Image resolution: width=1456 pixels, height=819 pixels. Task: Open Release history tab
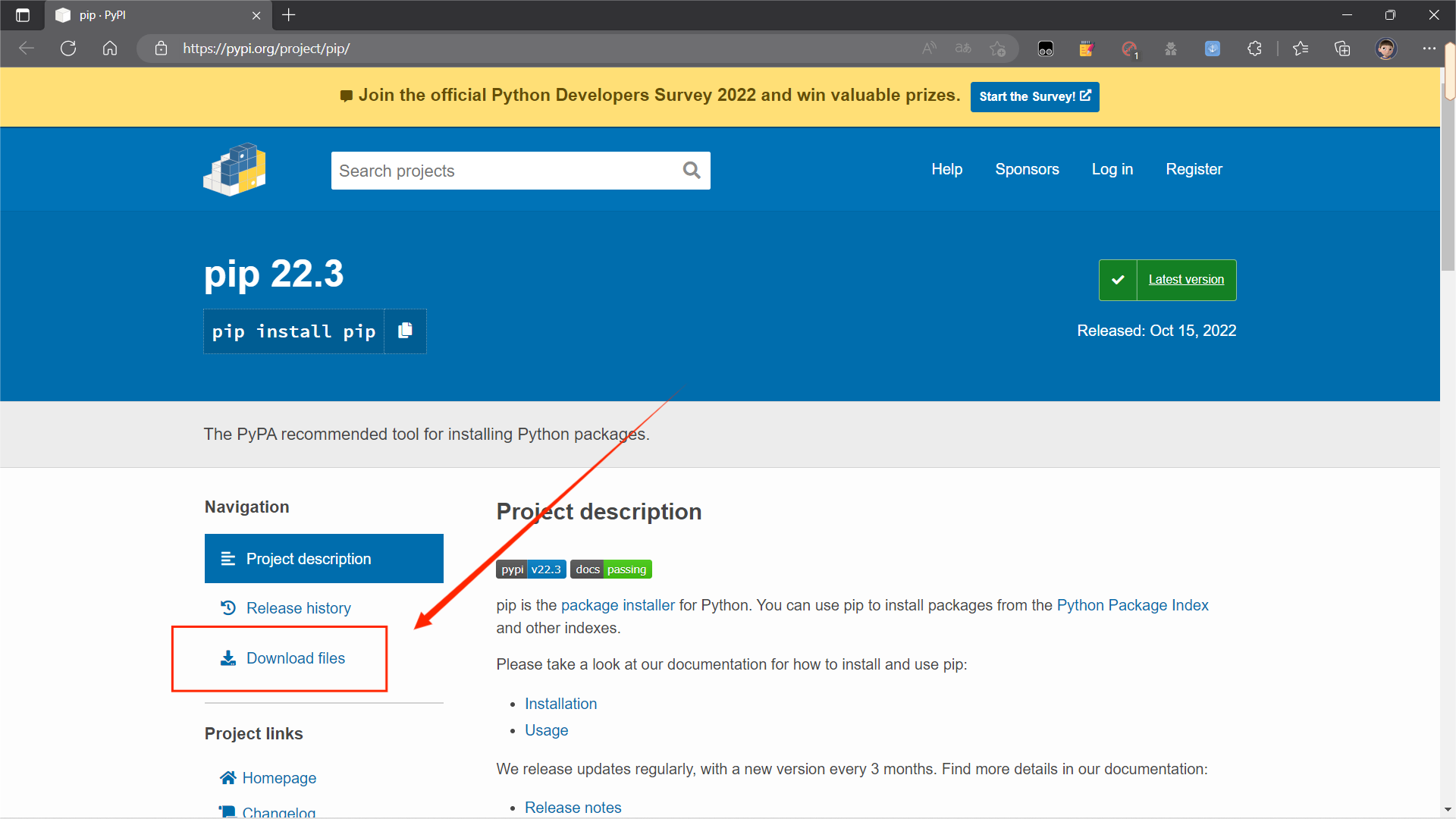(286, 608)
